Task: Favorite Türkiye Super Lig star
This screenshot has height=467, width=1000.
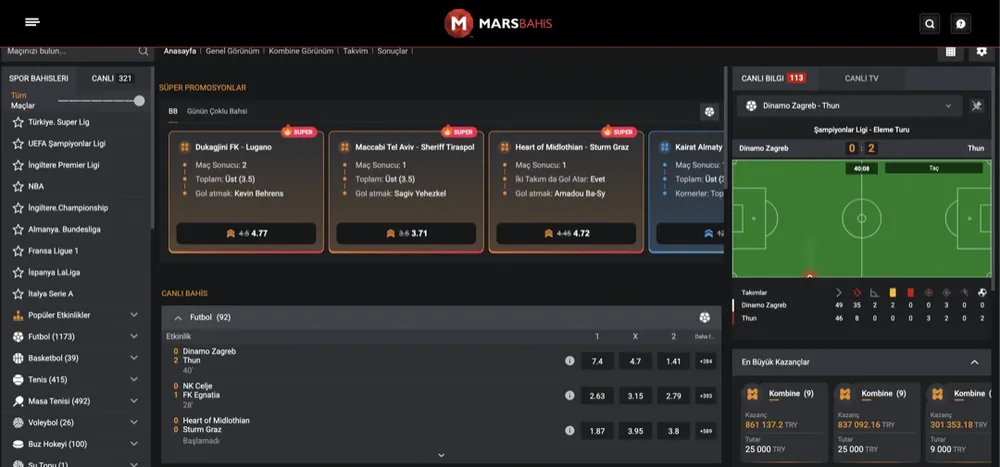Action: coord(18,122)
